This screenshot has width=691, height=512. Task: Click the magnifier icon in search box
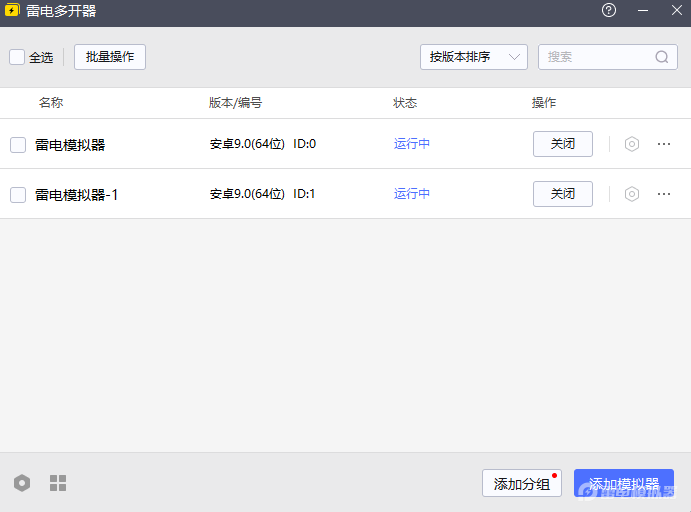pyautogui.click(x=662, y=57)
